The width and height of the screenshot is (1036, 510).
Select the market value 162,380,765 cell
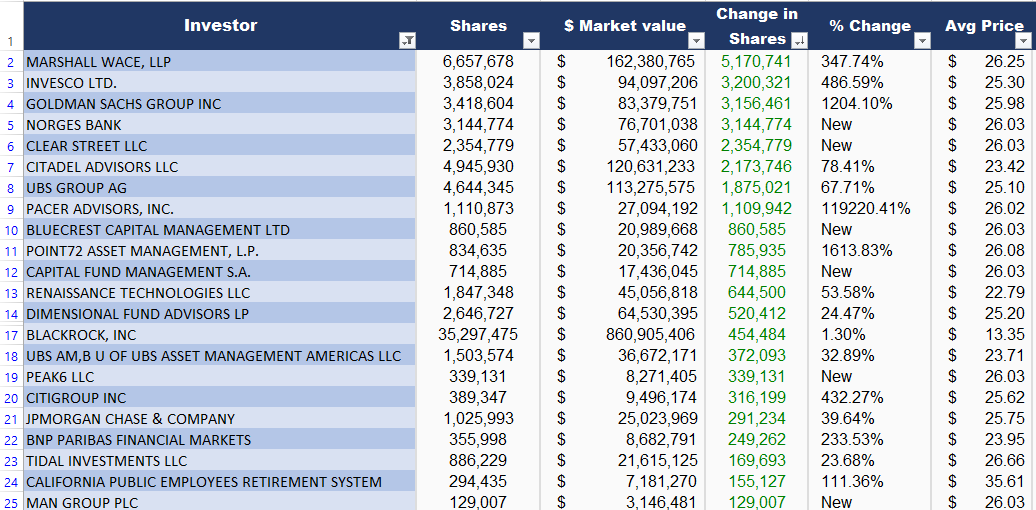tap(623, 62)
